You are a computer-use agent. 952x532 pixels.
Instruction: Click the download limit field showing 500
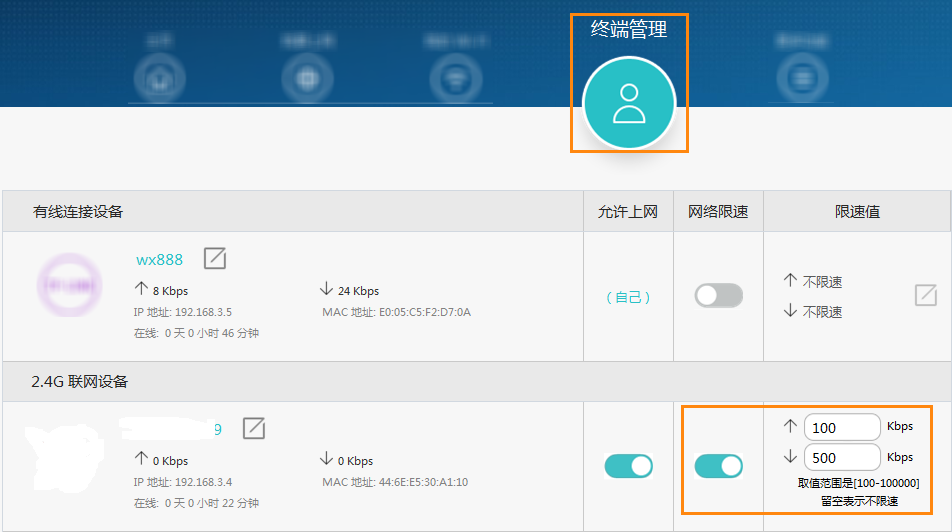pos(841,458)
